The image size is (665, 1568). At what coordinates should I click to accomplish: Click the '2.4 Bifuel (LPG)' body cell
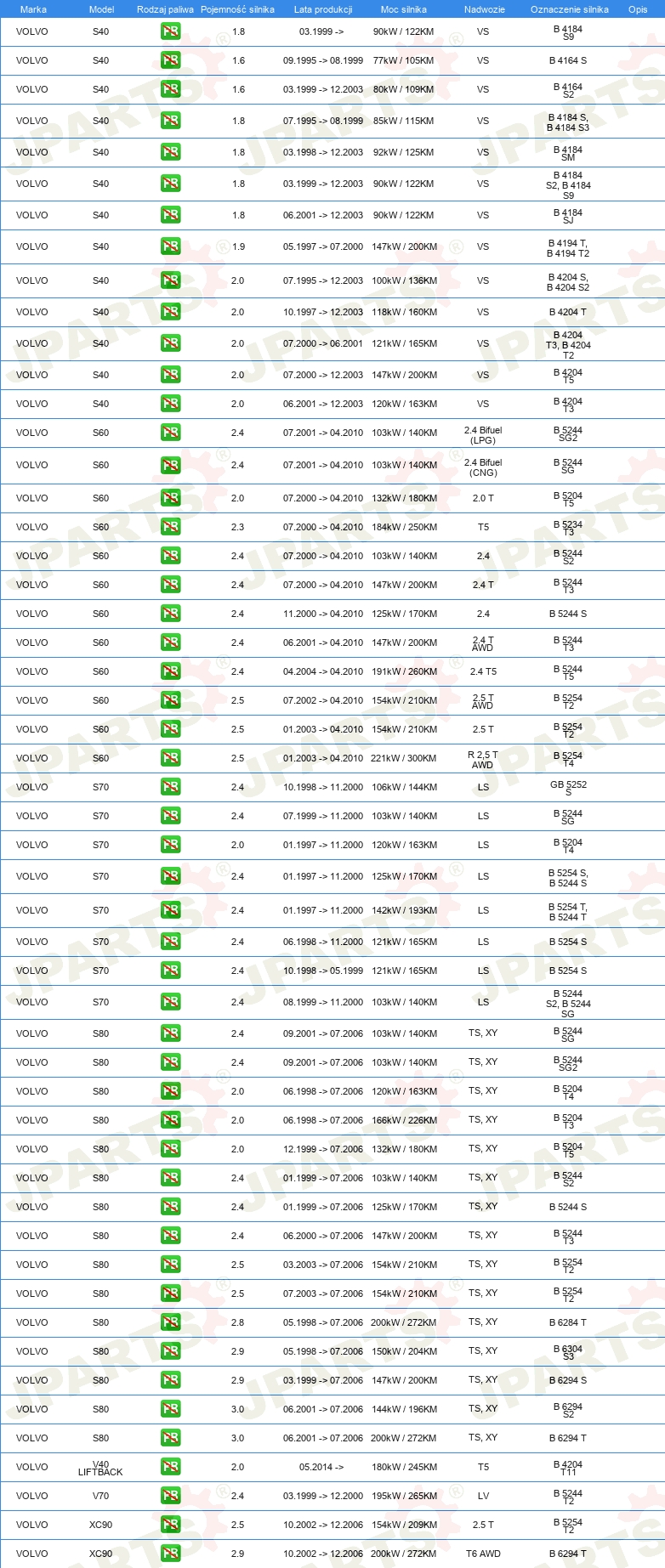(x=483, y=435)
